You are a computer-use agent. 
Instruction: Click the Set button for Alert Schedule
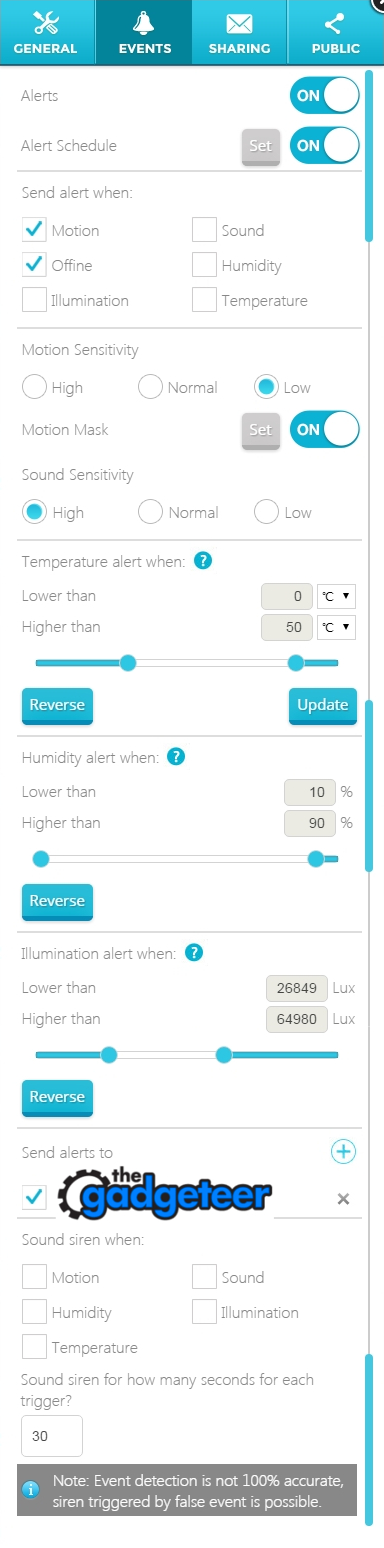(260, 147)
